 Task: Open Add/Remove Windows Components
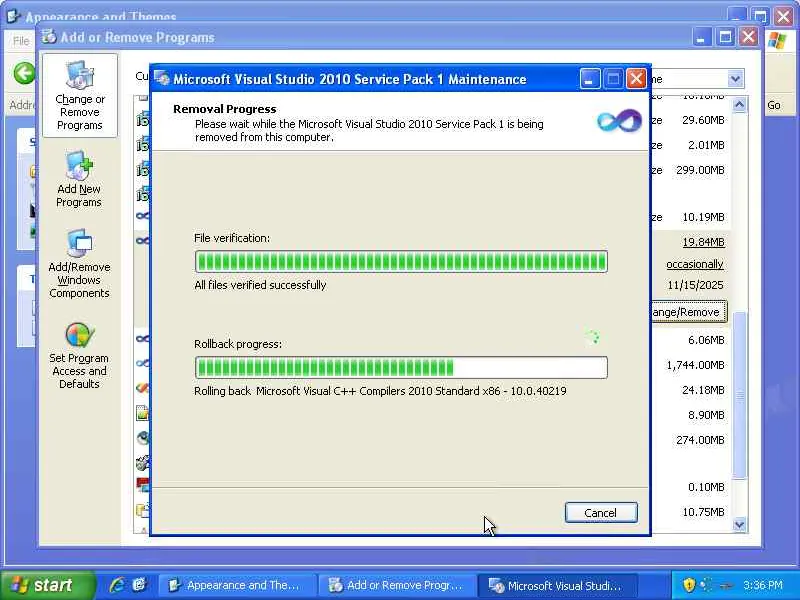[79, 264]
